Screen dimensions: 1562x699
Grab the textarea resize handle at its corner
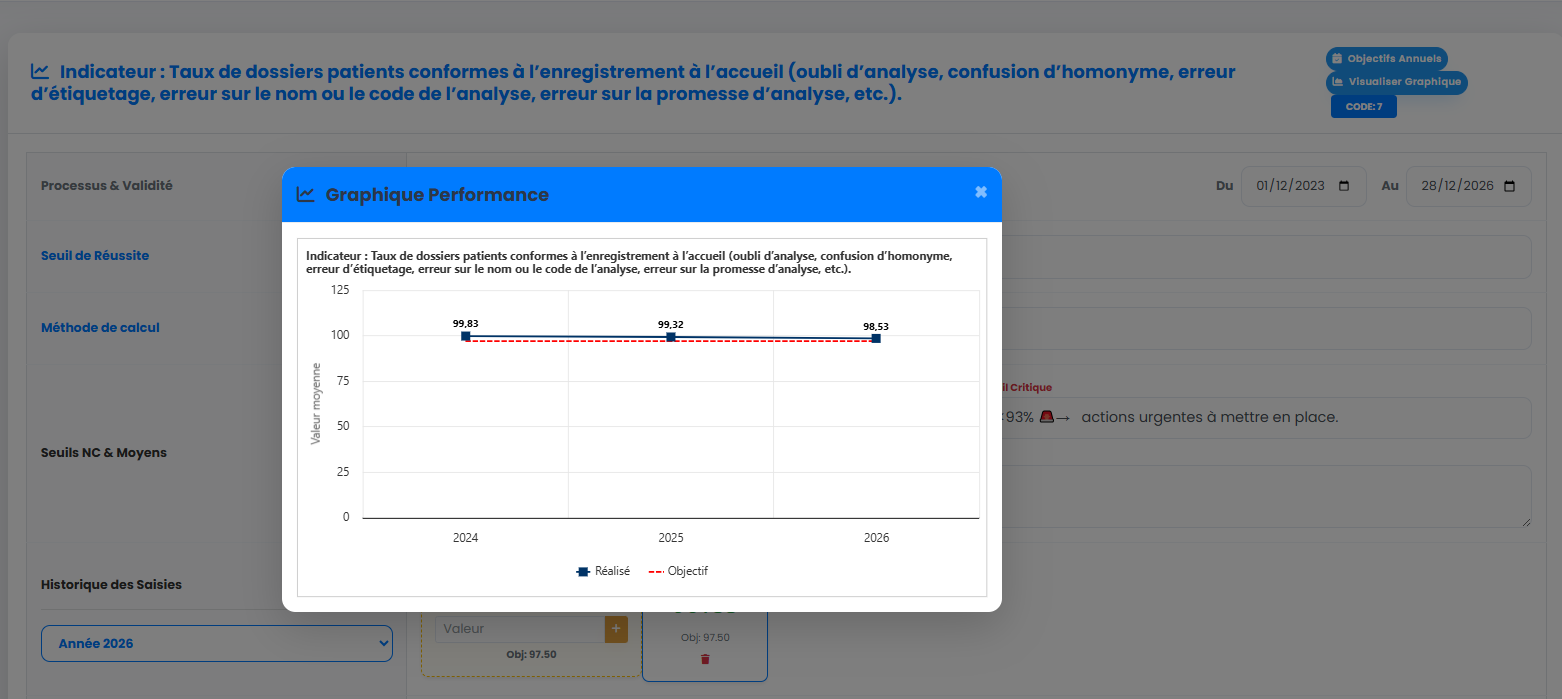point(1525,521)
